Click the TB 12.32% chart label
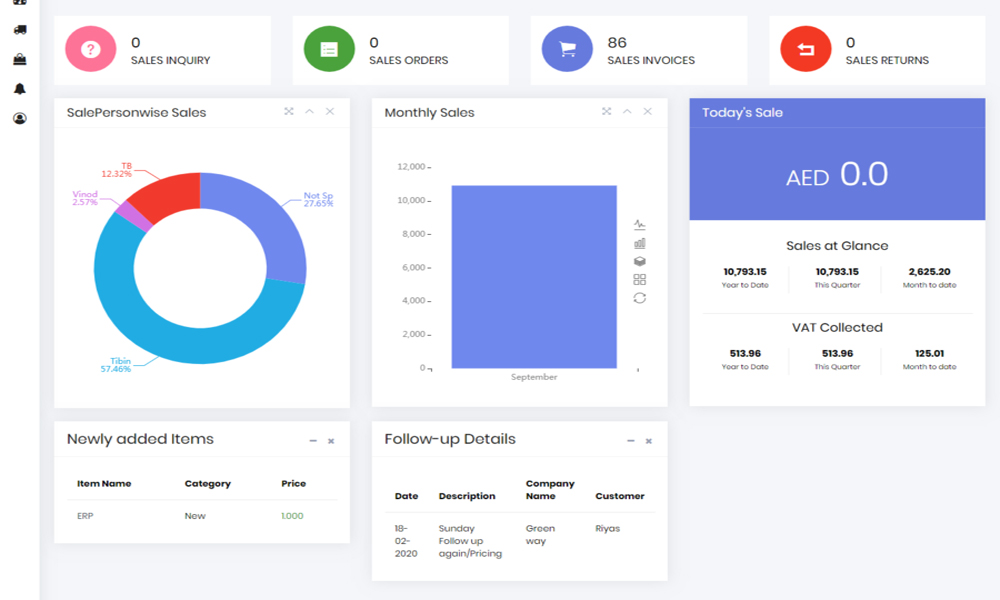The width and height of the screenshot is (1000, 600). (x=117, y=170)
